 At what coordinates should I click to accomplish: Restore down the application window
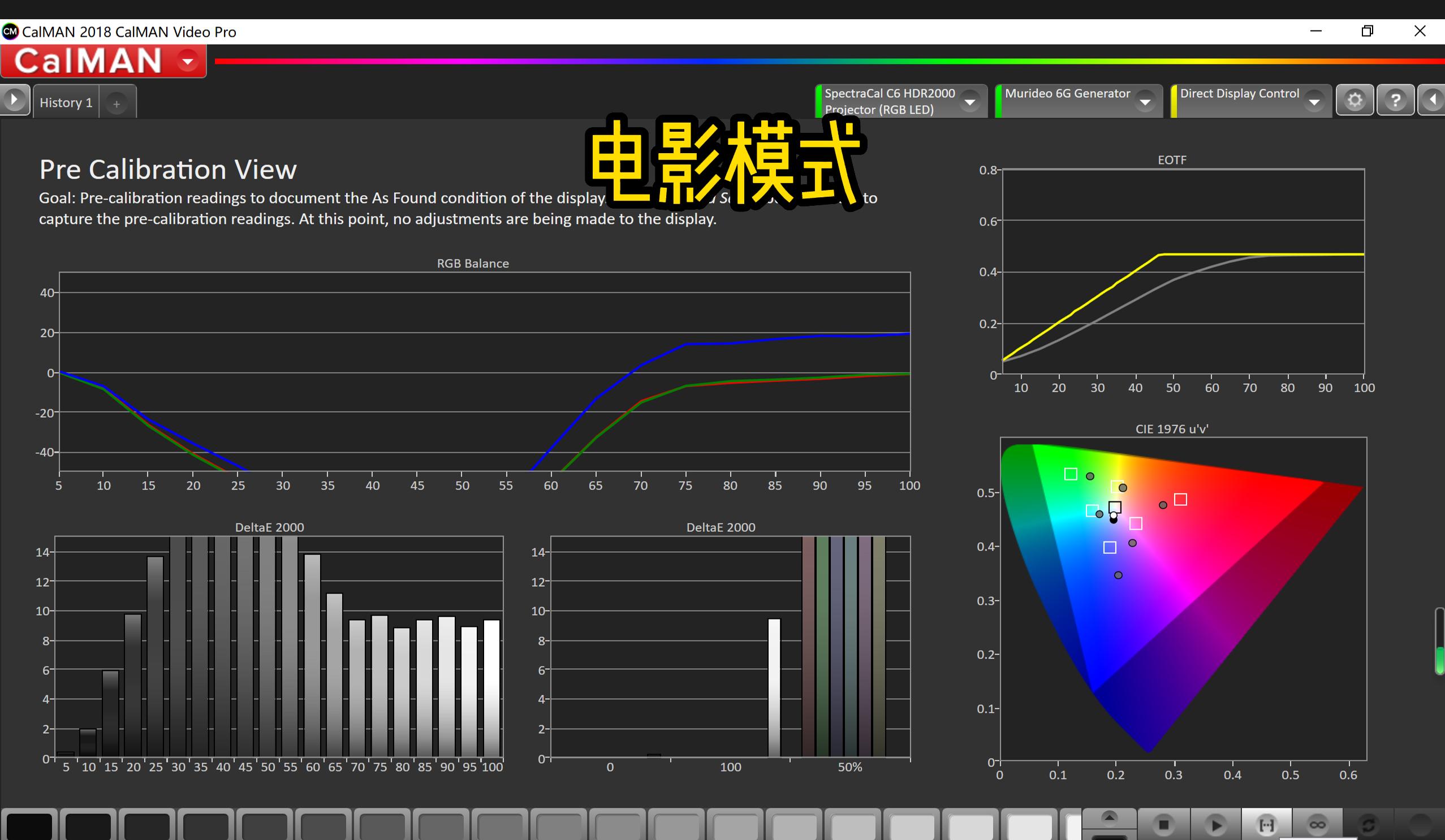[1368, 31]
